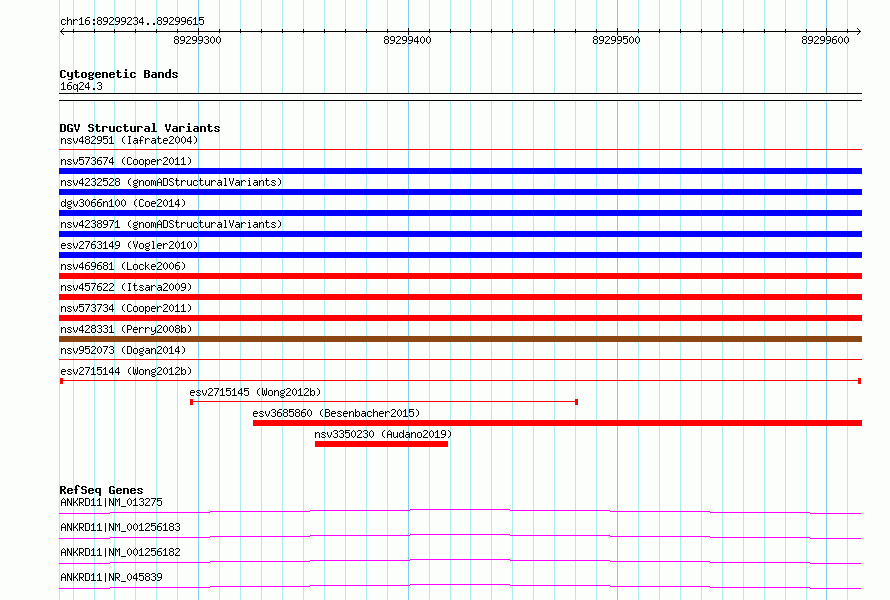Click the nsv952073 (Dogan2014) label
The image size is (890, 600).
coord(123,350)
